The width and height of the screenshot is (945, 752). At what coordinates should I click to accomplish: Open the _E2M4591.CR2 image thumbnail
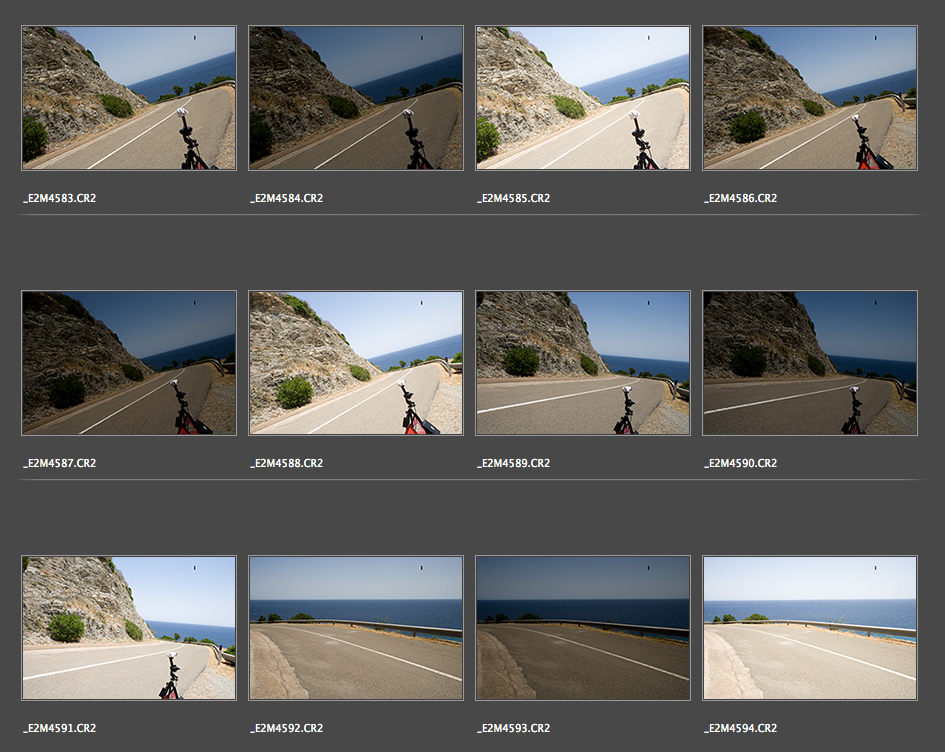[x=129, y=628]
